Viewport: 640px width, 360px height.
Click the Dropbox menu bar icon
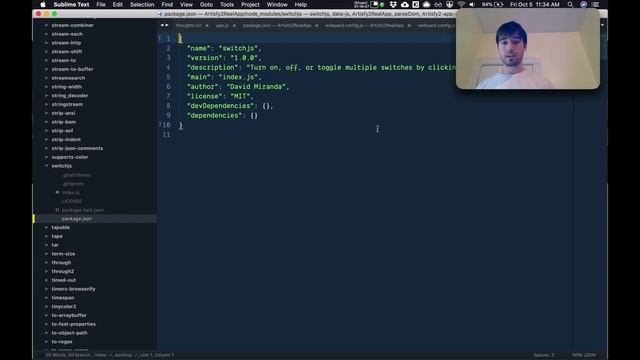pos(393,4)
